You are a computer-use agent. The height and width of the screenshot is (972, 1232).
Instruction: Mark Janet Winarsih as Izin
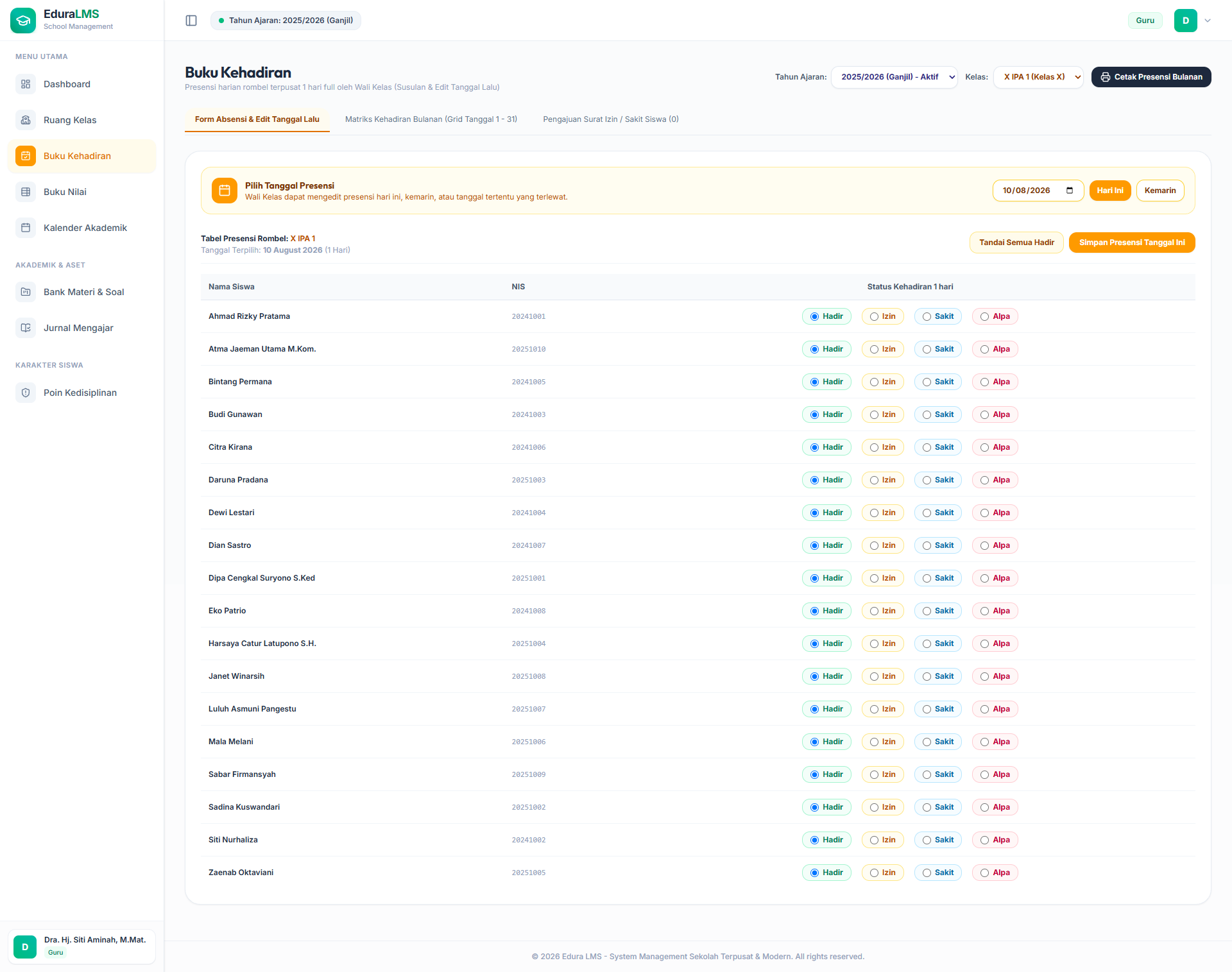coord(883,676)
